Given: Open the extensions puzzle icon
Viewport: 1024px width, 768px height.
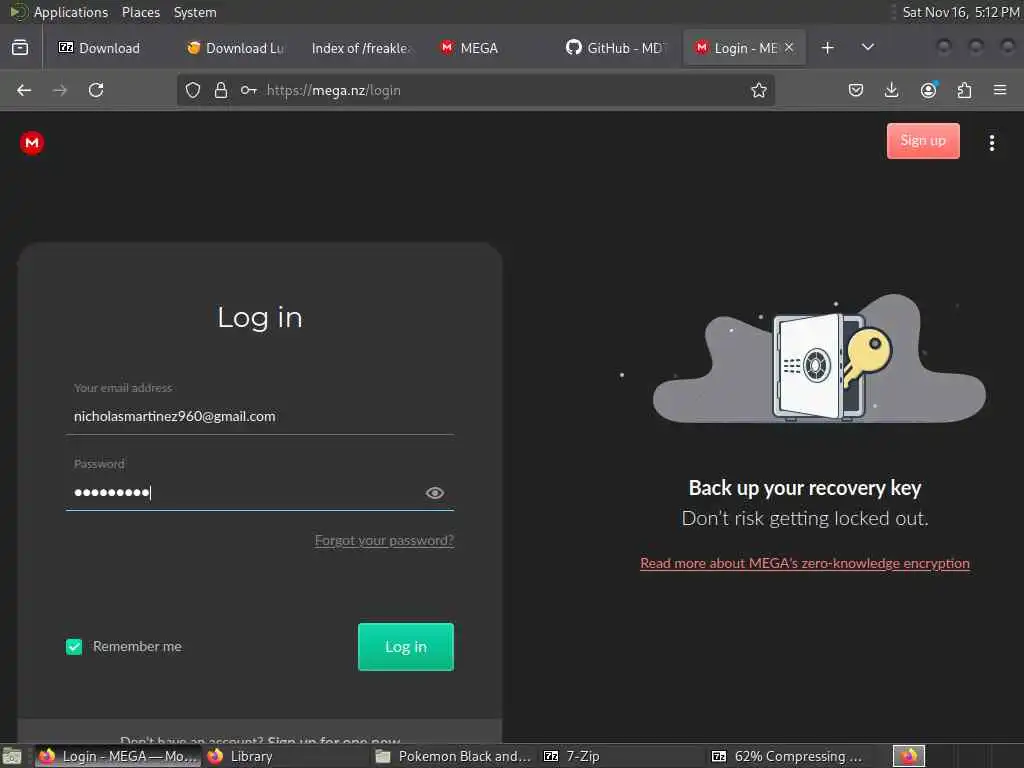Looking at the screenshot, I should 964,90.
